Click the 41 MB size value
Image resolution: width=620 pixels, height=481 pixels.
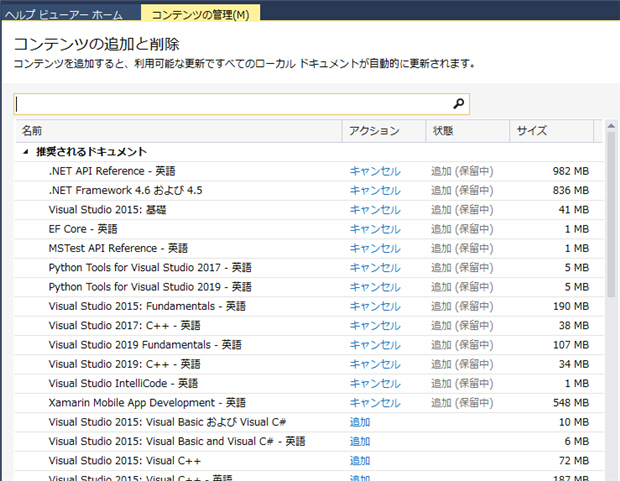(574, 210)
